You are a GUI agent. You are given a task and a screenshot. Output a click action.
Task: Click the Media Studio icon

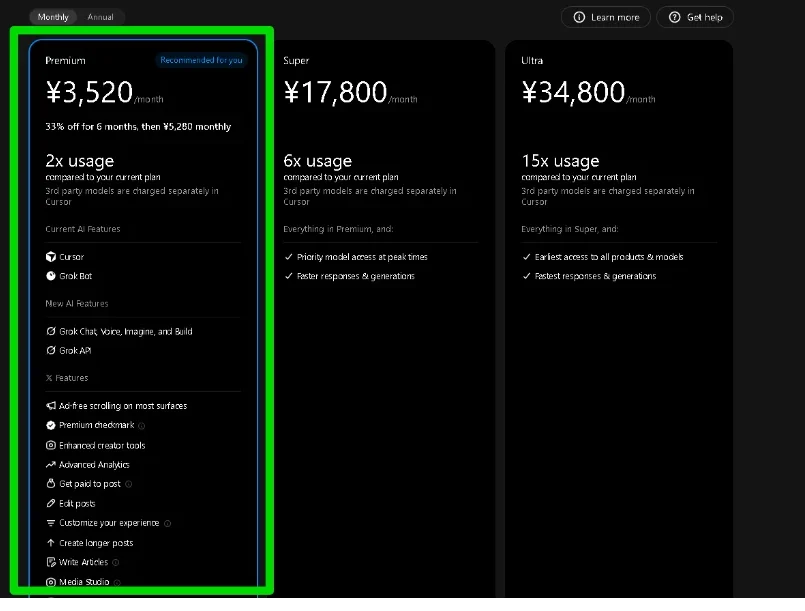click(x=51, y=582)
